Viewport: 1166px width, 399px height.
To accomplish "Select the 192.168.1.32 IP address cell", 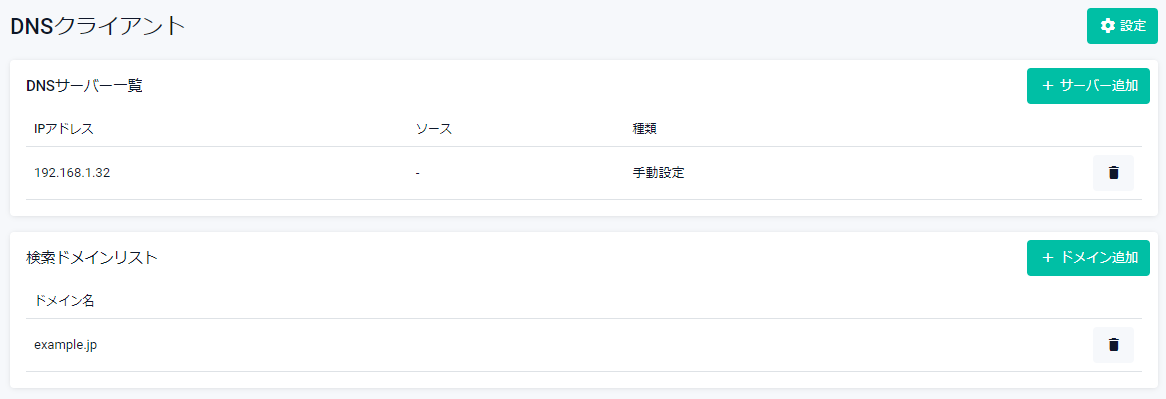I will [x=73, y=173].
